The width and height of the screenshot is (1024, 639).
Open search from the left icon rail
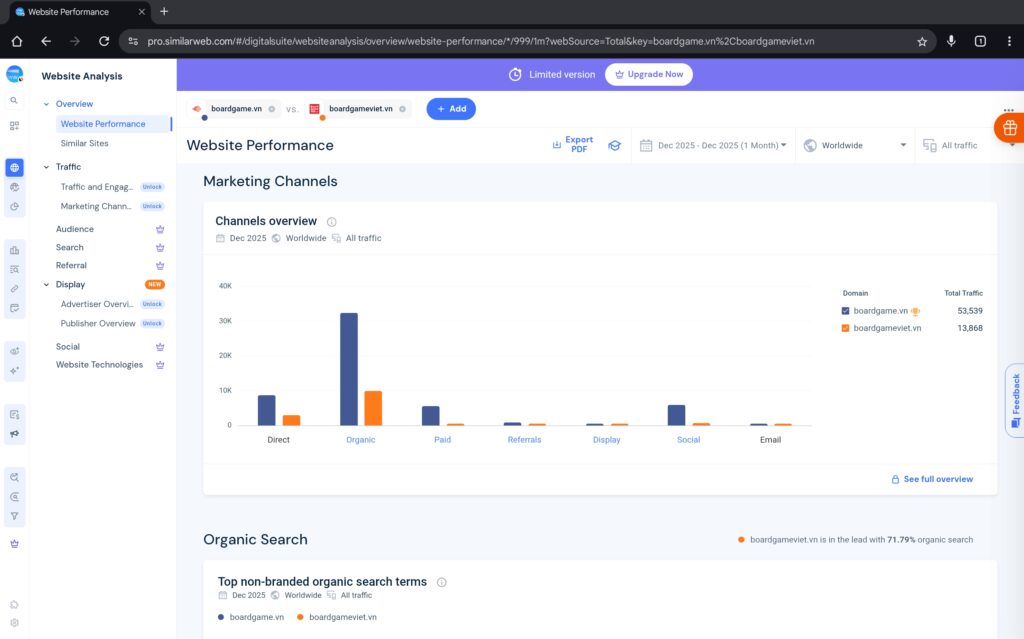point(14,101)
